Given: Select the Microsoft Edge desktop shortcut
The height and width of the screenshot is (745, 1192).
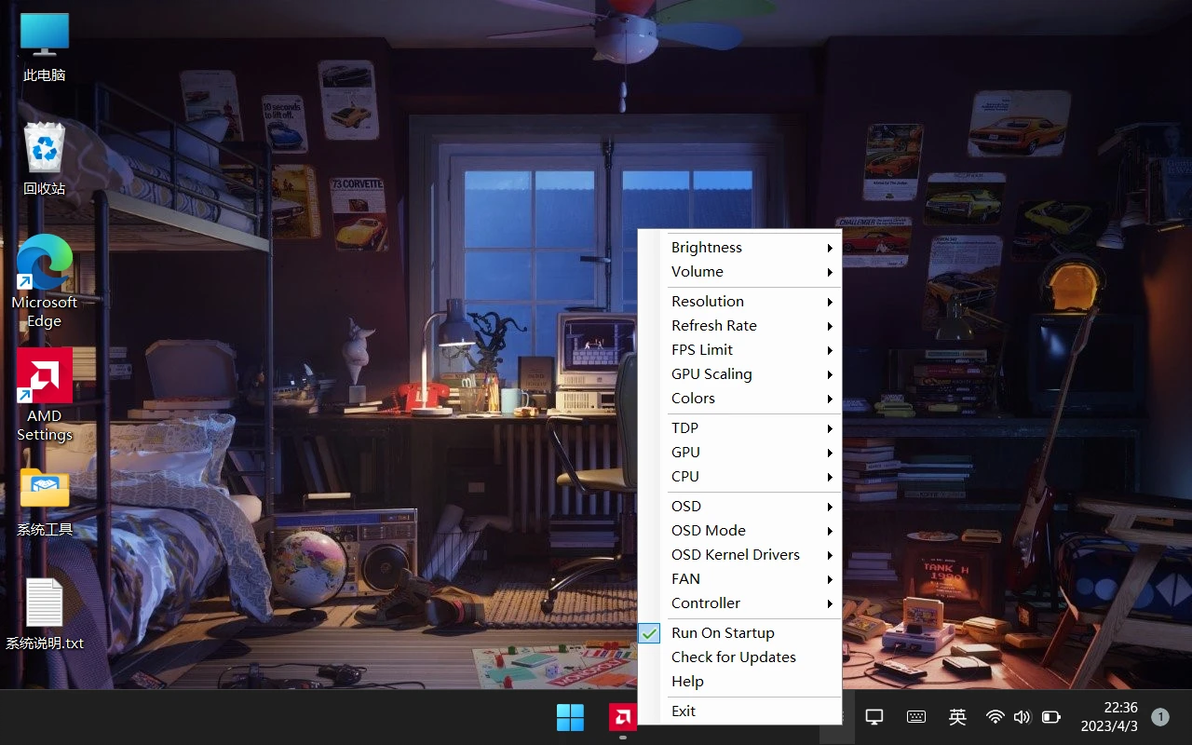Looking at the screenshot, I should 44,281.
